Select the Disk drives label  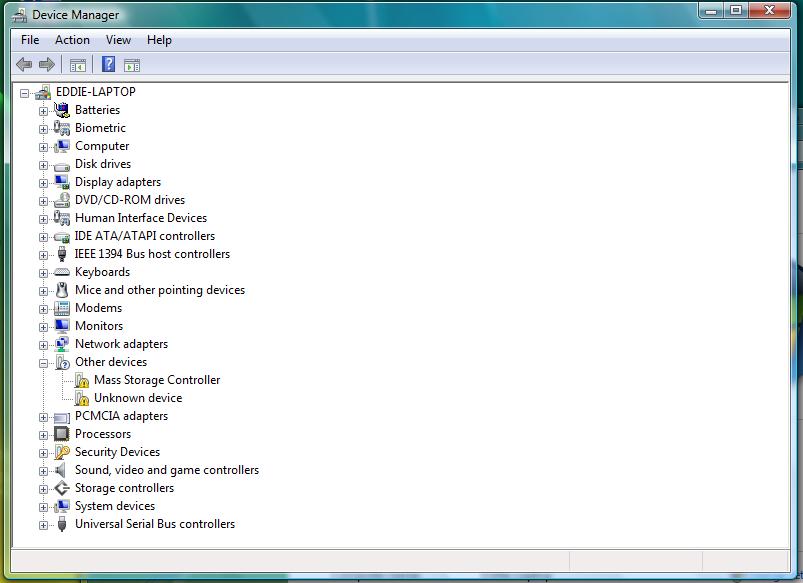(103, 164)
